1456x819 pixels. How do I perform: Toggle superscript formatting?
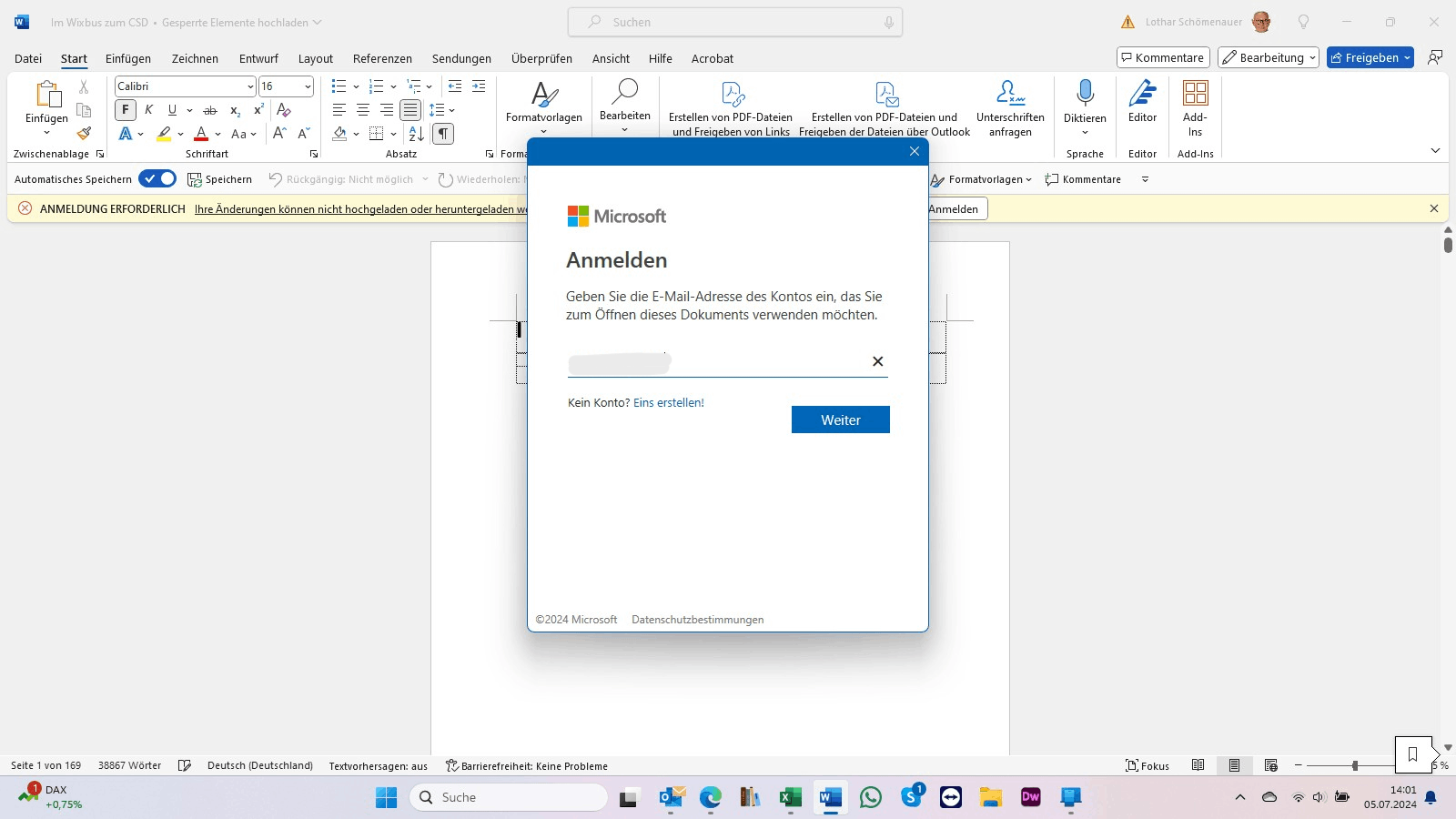258,110
